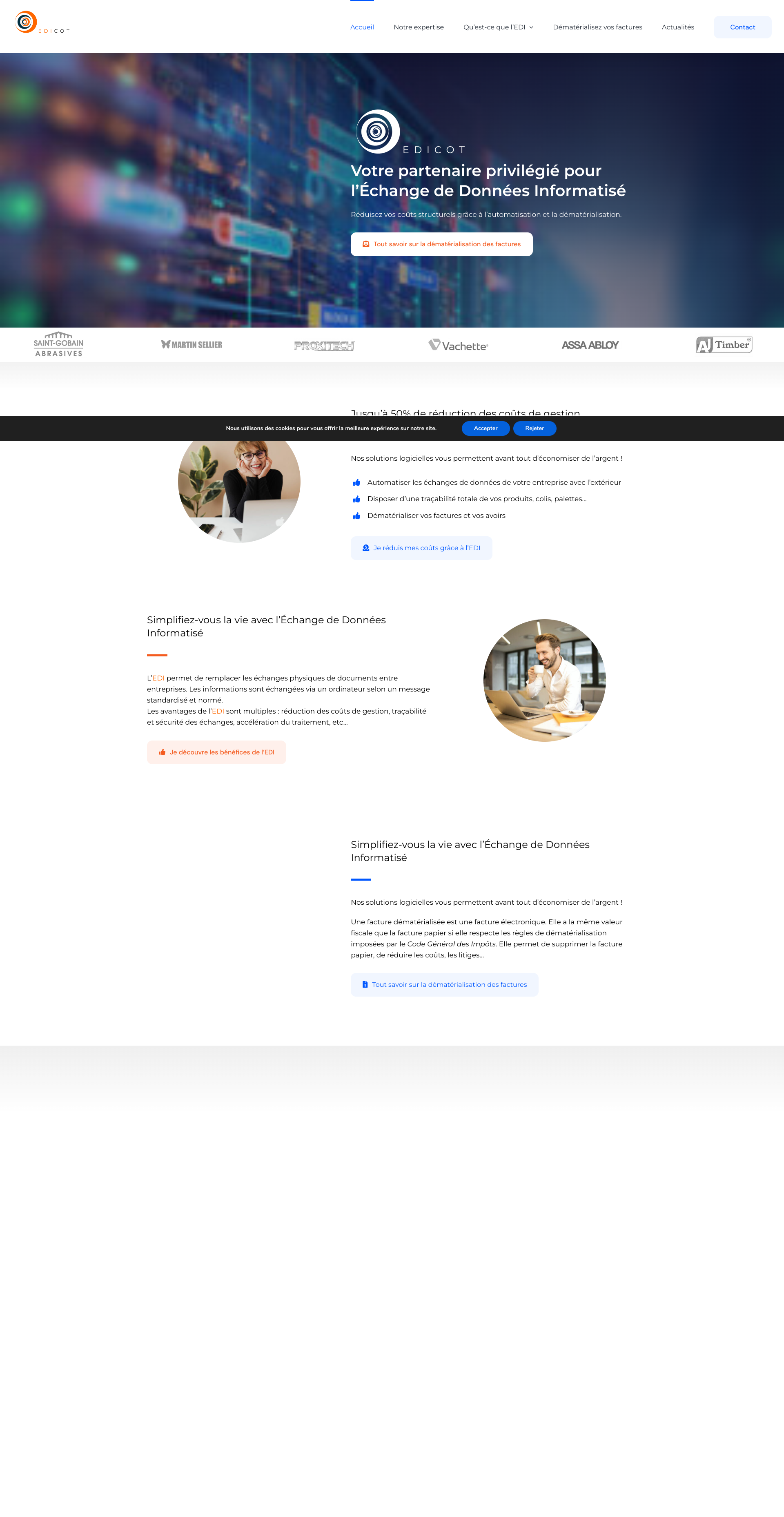Click the Martin Sellier logo

point(192,344)
